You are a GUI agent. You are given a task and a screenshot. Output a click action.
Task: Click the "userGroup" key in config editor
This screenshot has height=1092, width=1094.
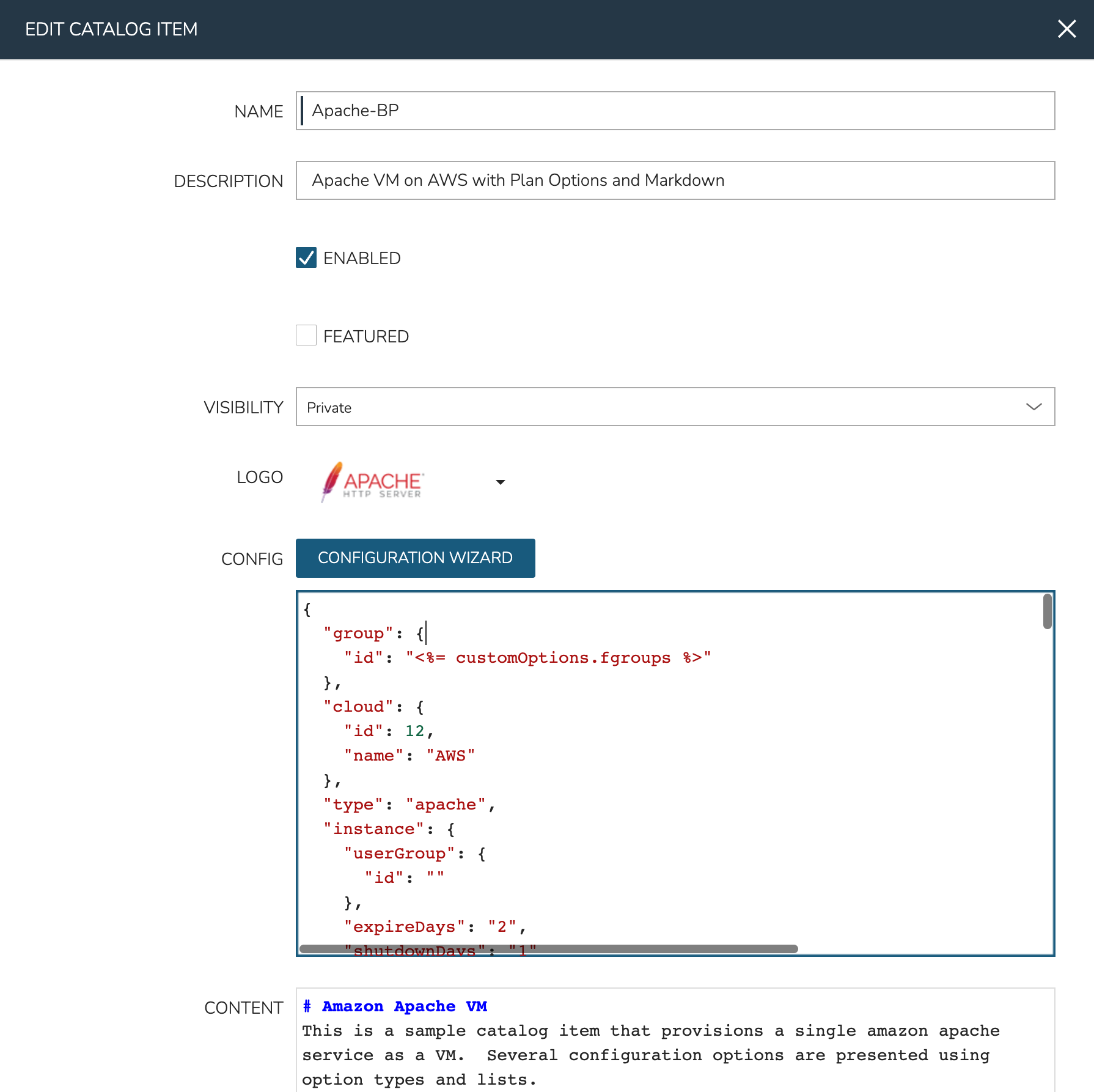point(399,854)
